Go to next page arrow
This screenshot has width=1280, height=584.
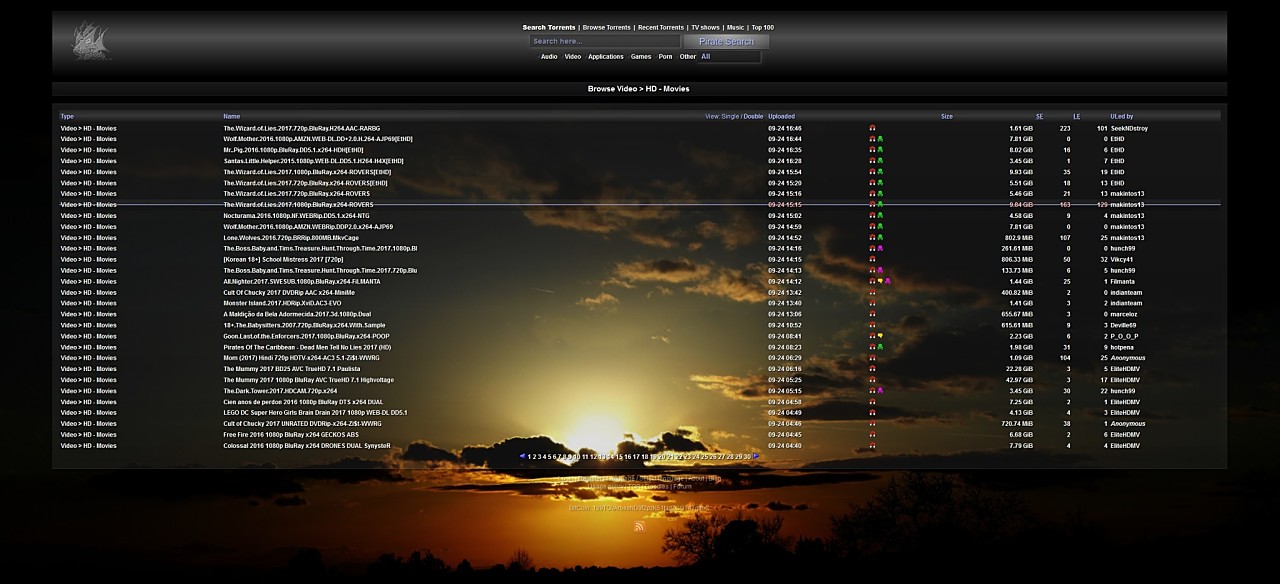point(756,456)
